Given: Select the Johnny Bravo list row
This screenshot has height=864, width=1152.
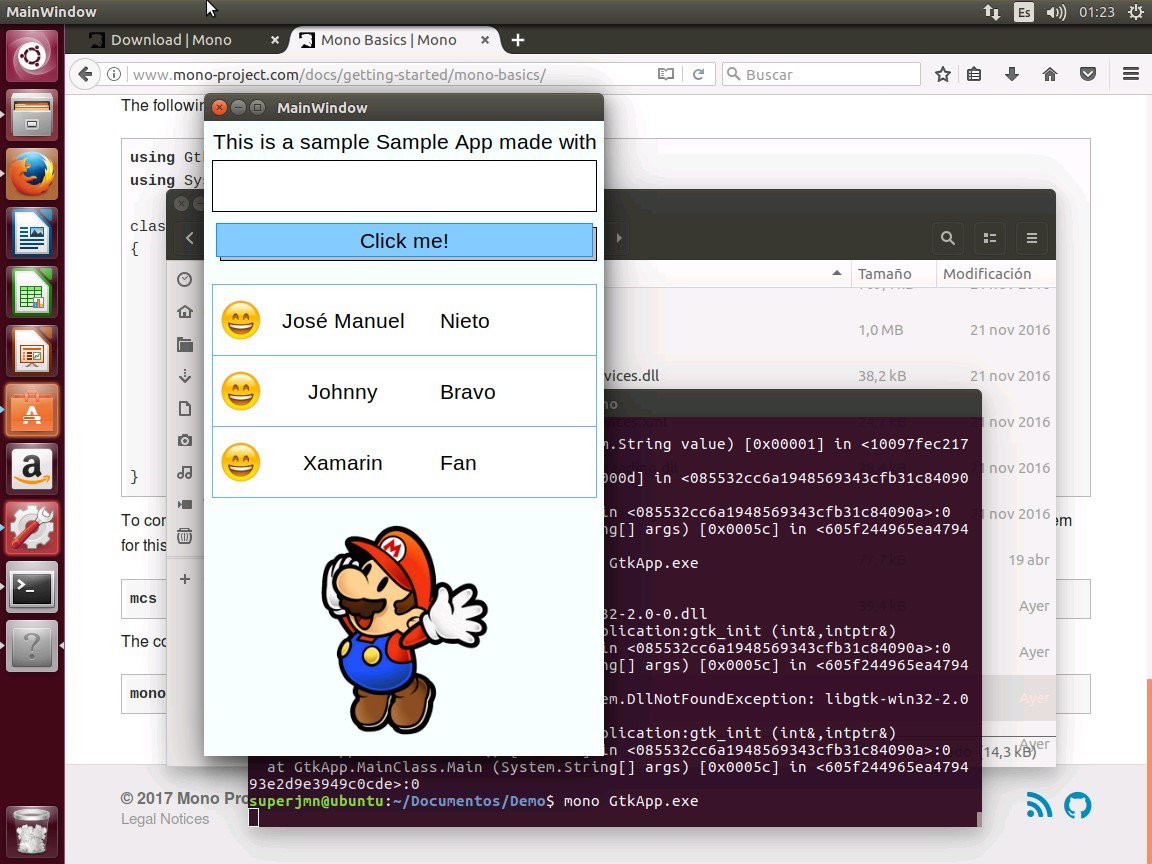Looking at the screenshot, I should [404, 392].
